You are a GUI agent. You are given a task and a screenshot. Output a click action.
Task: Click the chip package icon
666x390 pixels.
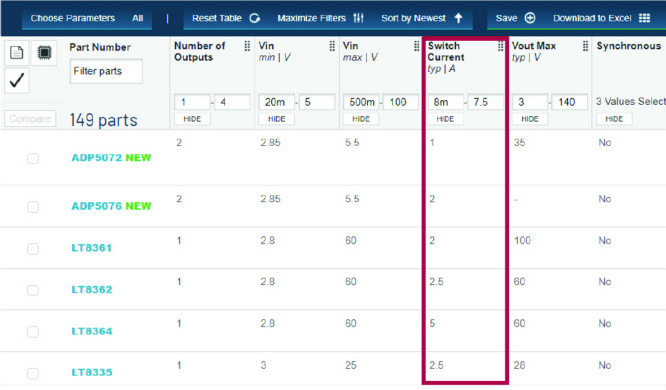(44, 53)
